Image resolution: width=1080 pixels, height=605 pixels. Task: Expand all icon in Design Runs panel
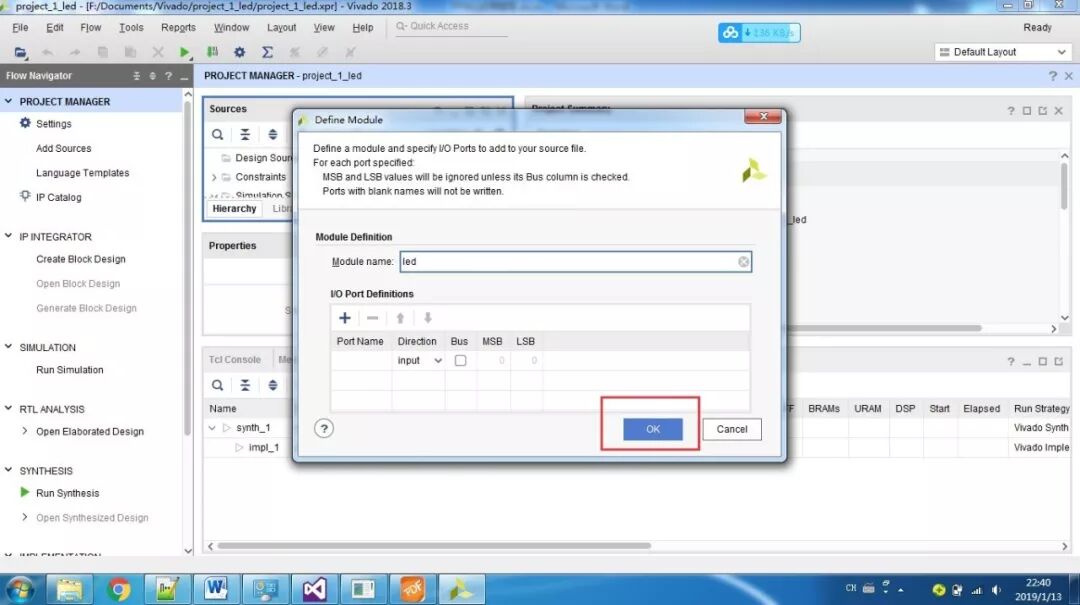(x=273, y=385)
